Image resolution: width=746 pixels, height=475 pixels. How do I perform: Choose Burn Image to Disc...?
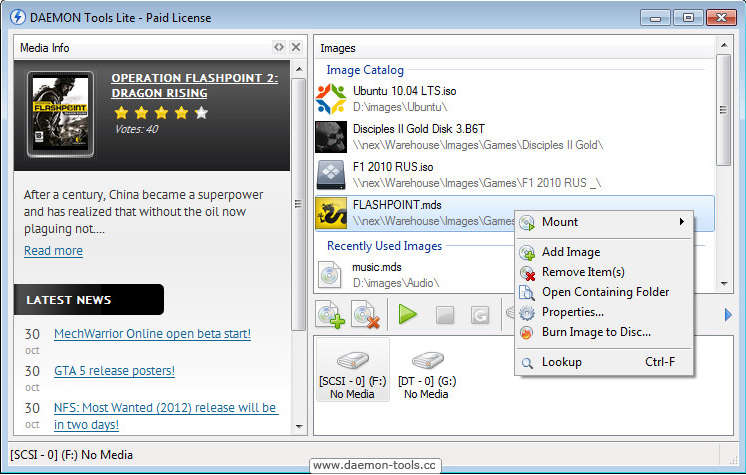pos(603,332)
